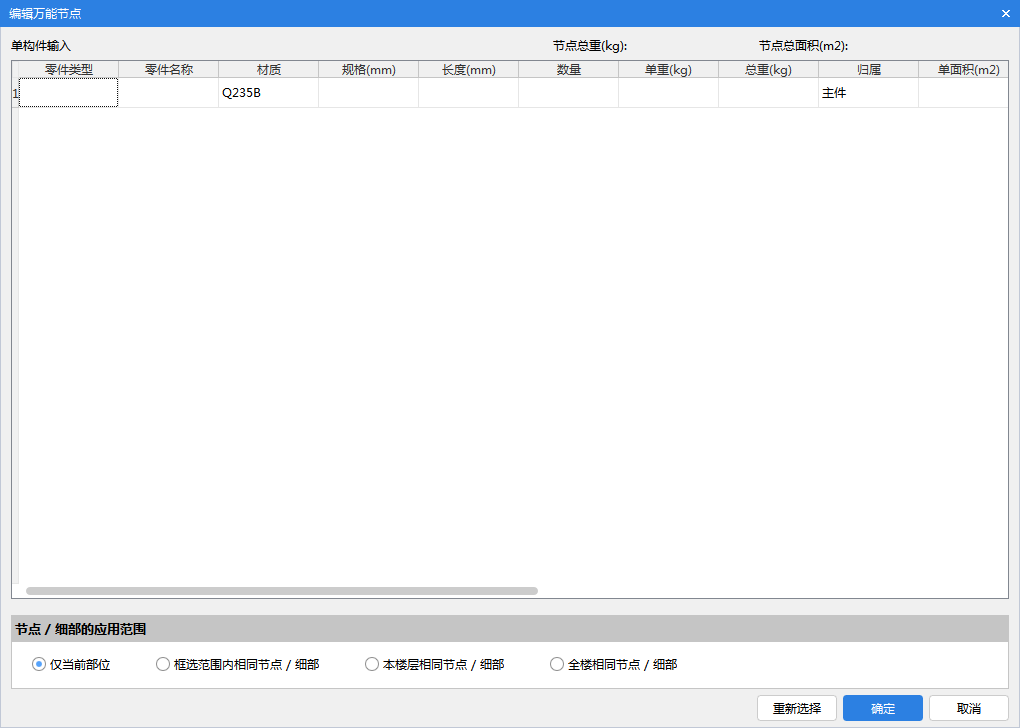Click the horizontal scrollbar of the table

coord(282,591)
